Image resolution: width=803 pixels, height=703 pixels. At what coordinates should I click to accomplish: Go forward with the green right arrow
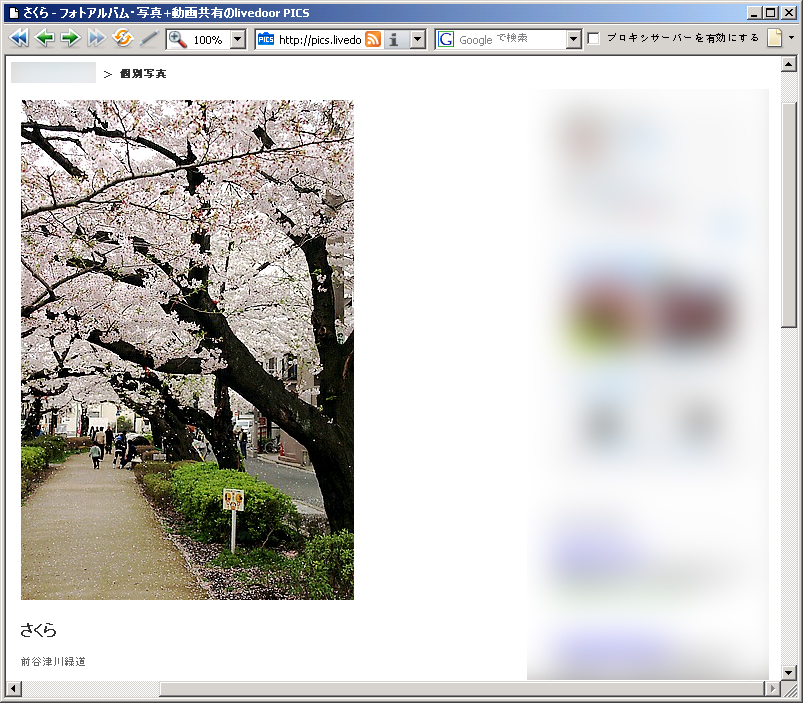[70, 38]
